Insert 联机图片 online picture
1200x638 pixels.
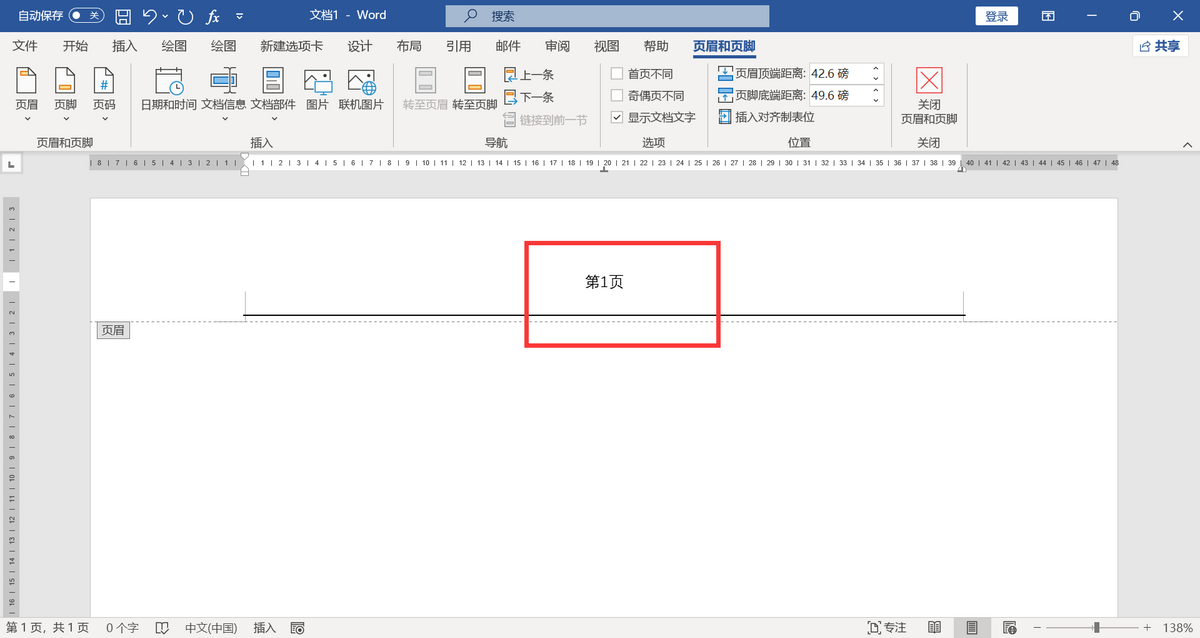tap(361, 90)
